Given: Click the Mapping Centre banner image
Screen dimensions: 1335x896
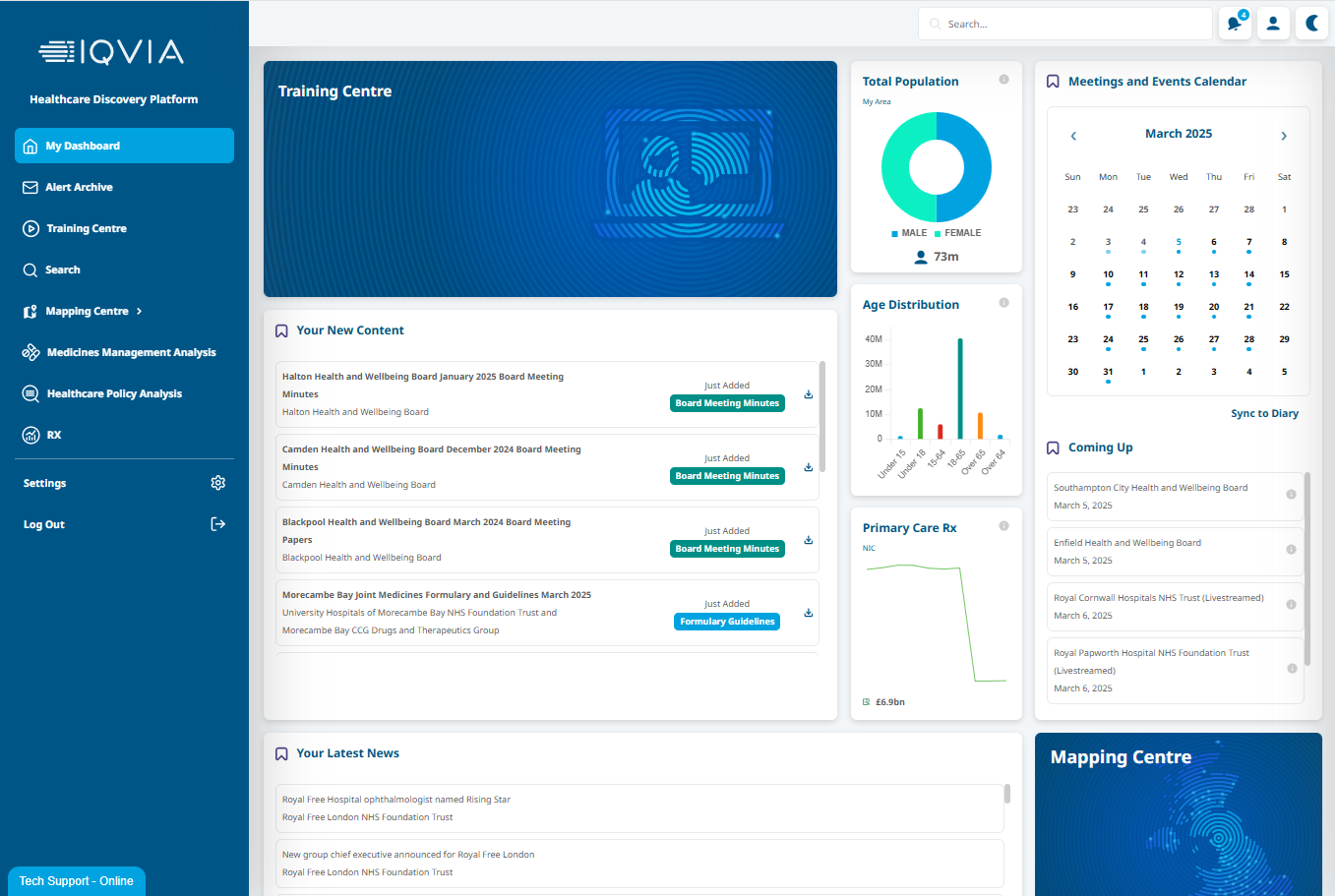Looking at the screenshot, I should pyautogui.click(x=1179, y=814).
